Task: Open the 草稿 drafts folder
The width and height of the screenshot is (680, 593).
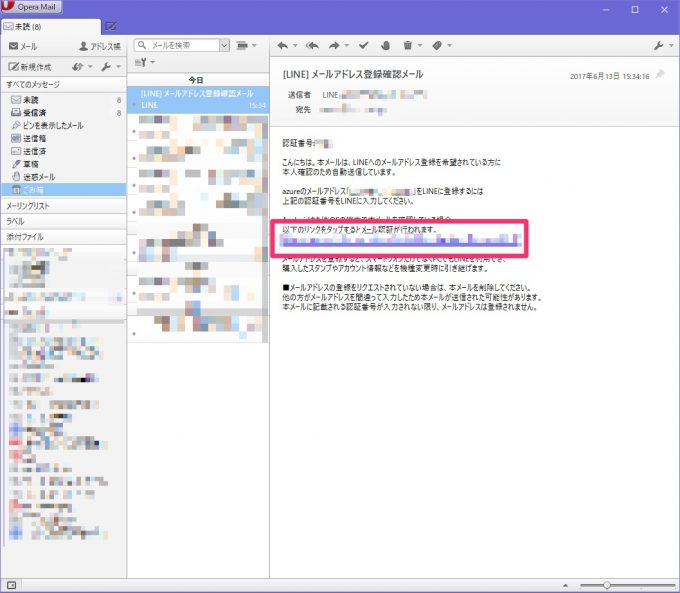Action: click(x=64, y=164)
